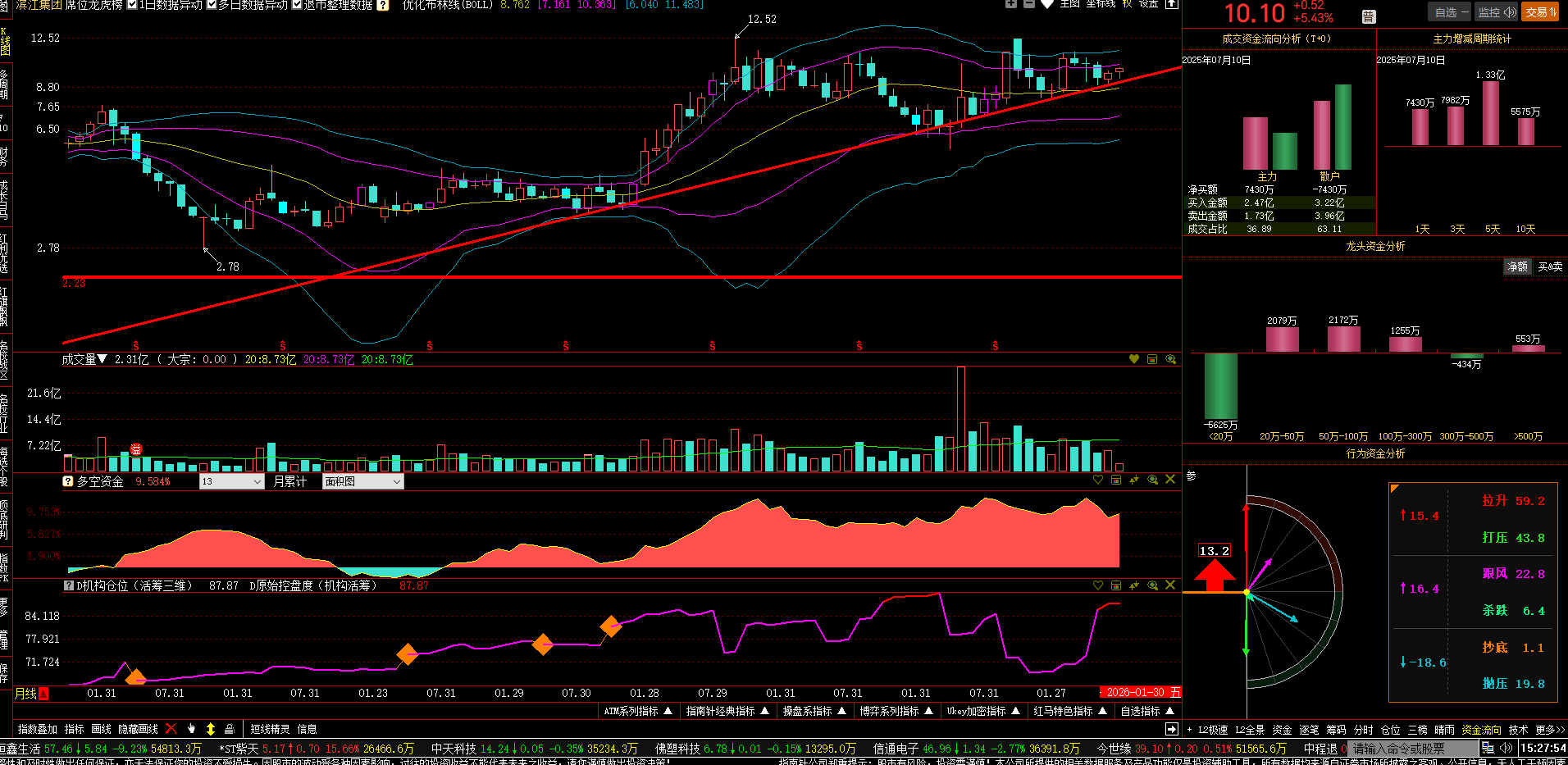Expand 操盘系指标 menu
Viewport: 1568px width, 765px height.
pyautogui.click(x=814, y=711)
